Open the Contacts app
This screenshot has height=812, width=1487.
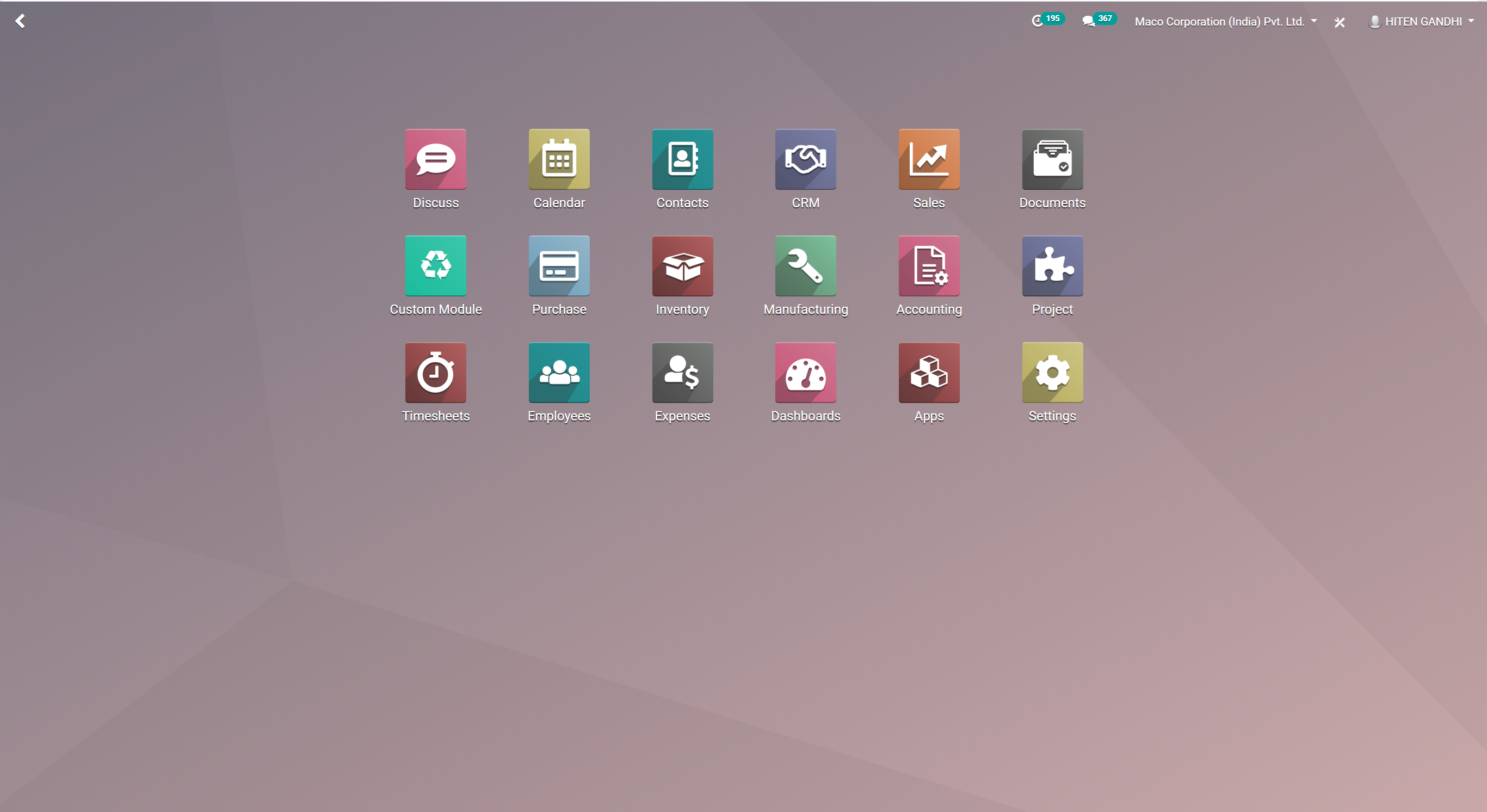[682, 159]
